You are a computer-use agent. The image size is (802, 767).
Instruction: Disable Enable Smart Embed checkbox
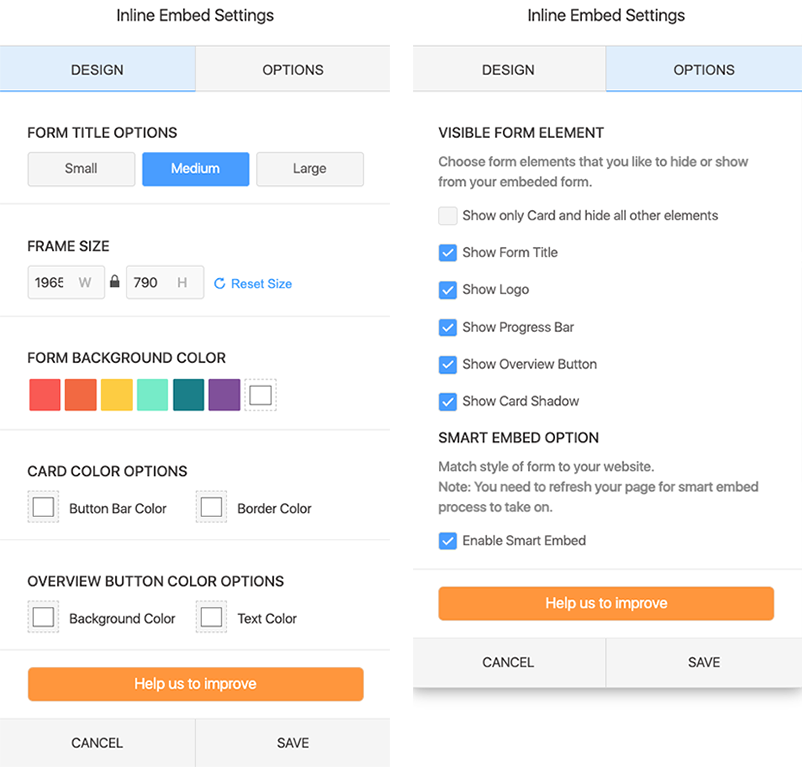point(448,540)
